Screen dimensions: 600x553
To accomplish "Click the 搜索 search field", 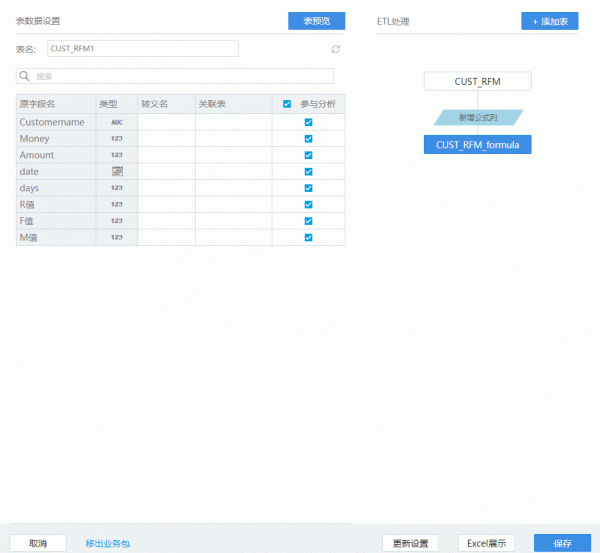I will (175, 76).
